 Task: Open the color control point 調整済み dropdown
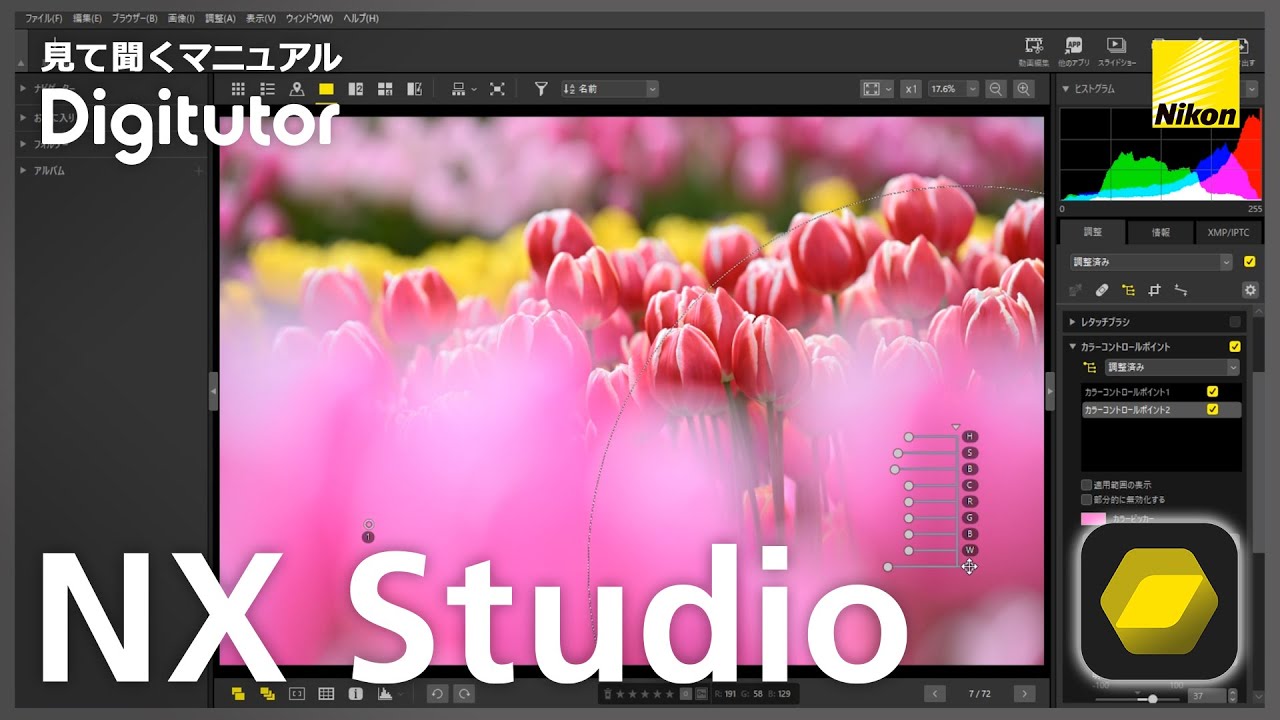coord(1172,367)
